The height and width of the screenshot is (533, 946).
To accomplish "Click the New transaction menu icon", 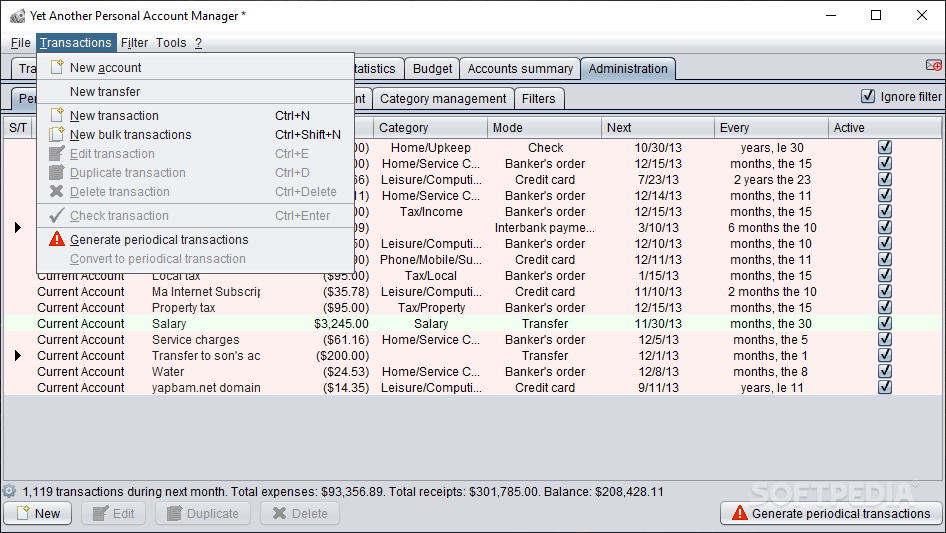I will click(57, 115).
